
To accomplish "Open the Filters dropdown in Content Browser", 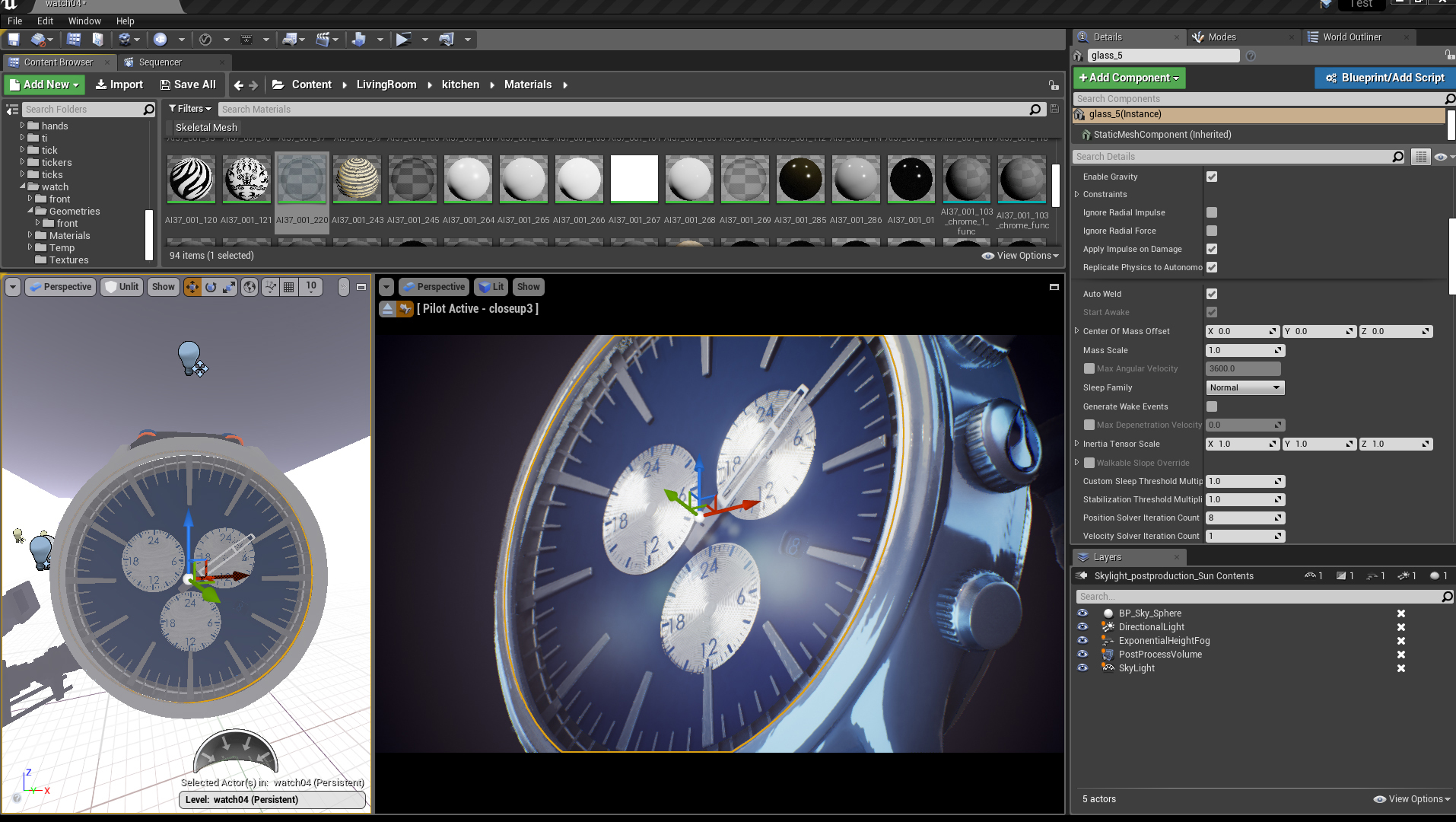I will coord(189,109).
